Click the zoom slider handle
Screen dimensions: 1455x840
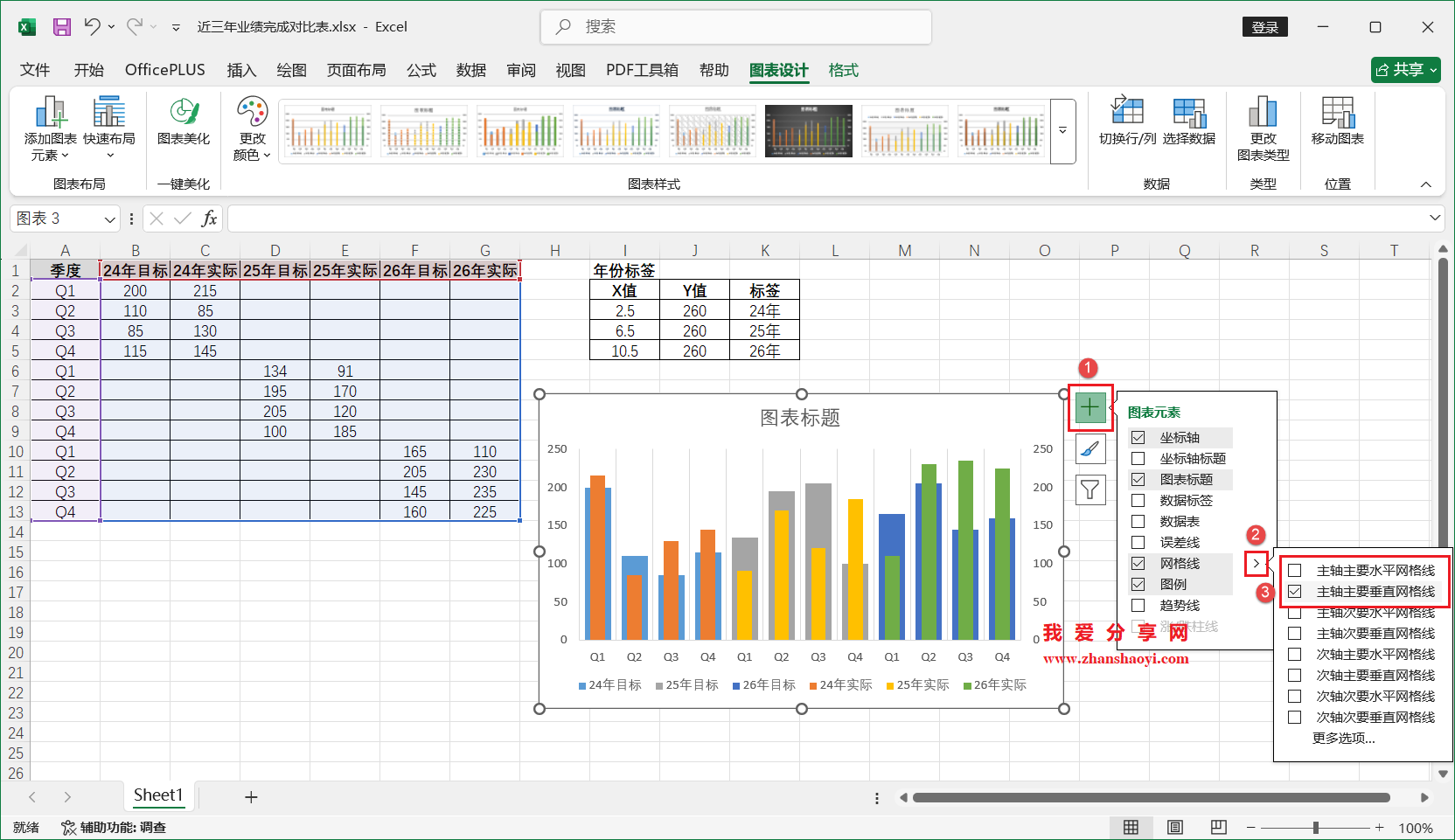(1316, 828)
